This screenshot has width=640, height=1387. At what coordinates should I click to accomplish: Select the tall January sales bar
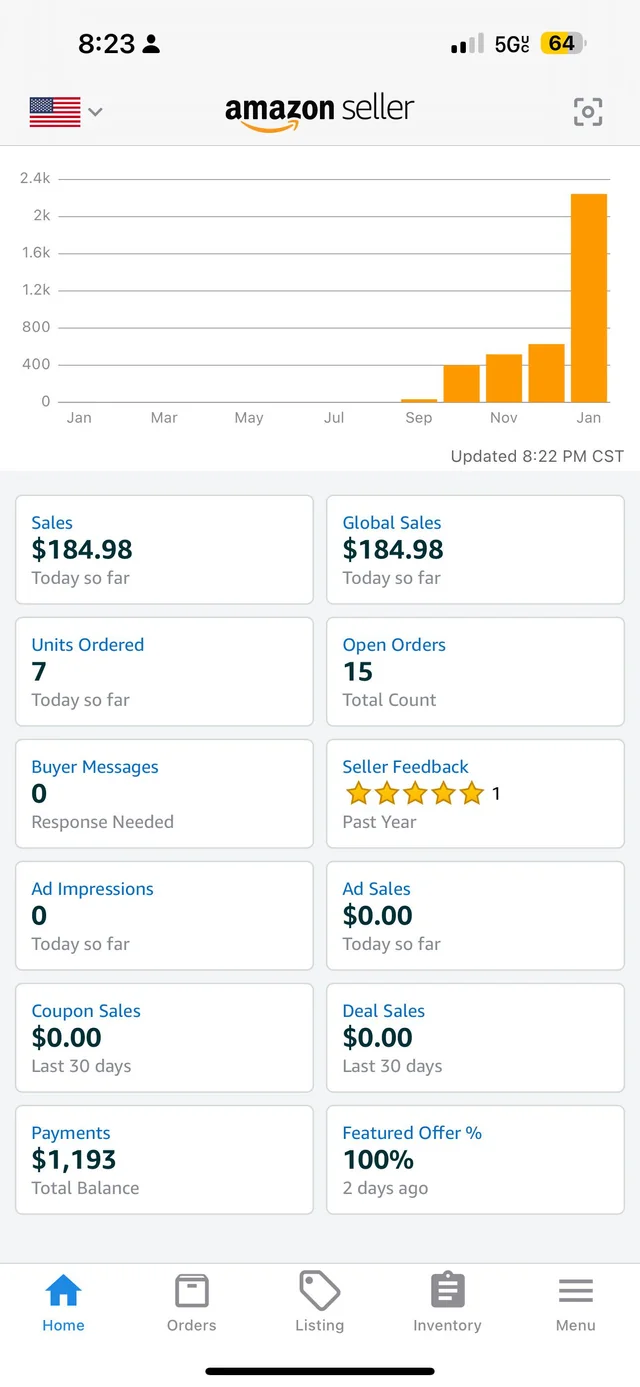click(589, 298)
